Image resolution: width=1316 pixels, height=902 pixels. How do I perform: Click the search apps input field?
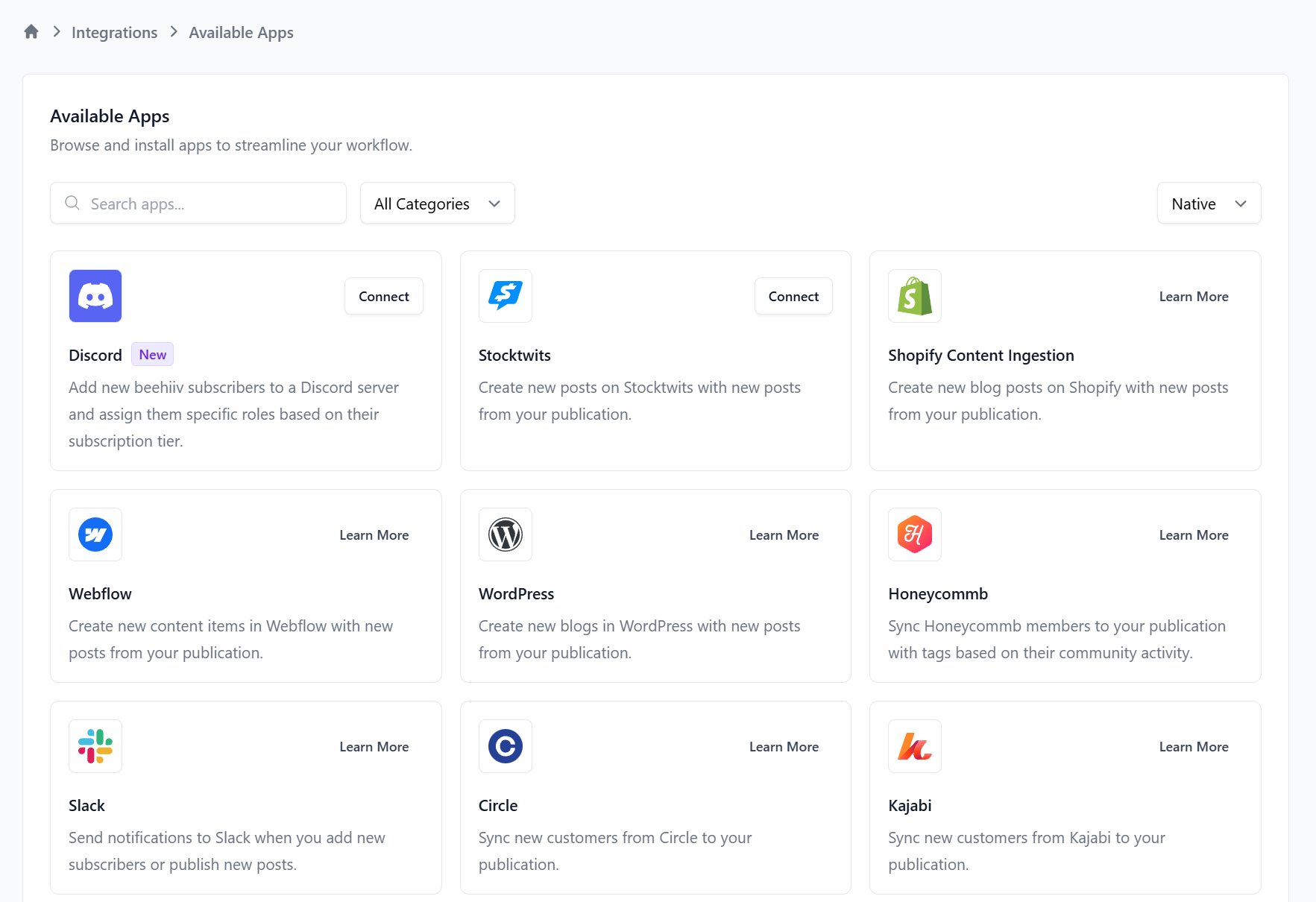[x=198, y=203]
